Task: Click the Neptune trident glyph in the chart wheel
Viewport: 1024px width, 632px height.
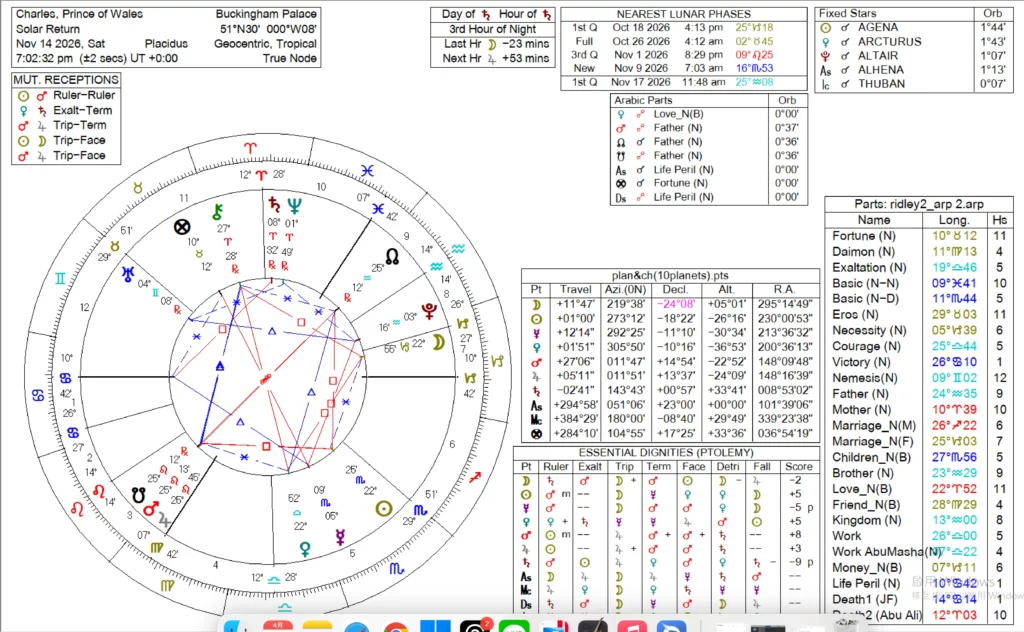Action: tap(294, 206)
